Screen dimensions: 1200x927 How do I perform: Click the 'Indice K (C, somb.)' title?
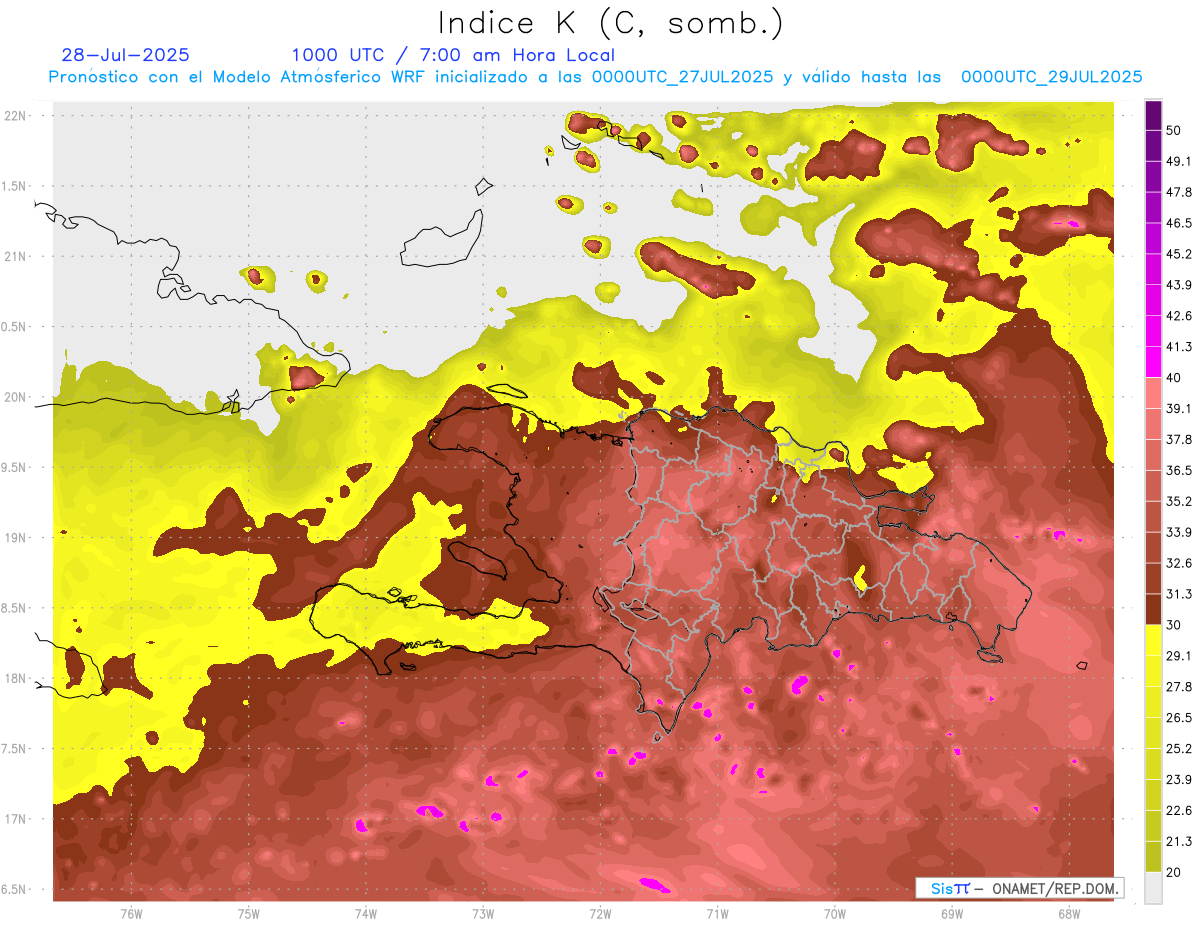click(x=610, y=23)
